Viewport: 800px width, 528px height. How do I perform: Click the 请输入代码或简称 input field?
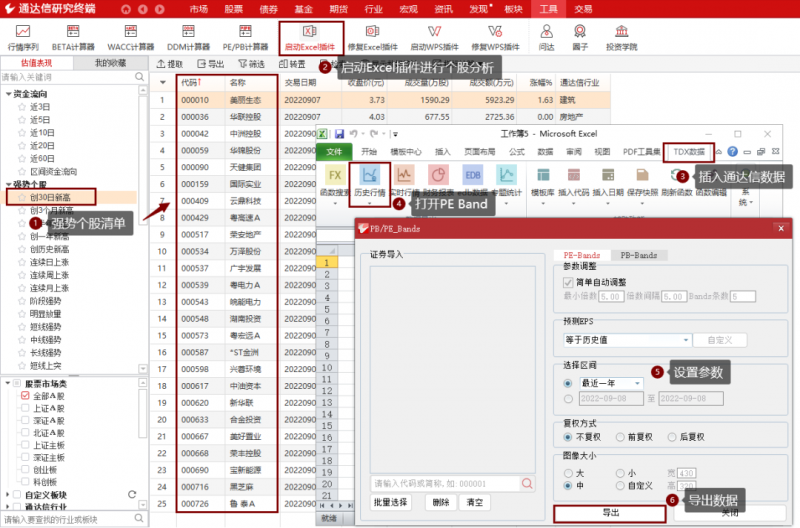(x=445, y=483)
